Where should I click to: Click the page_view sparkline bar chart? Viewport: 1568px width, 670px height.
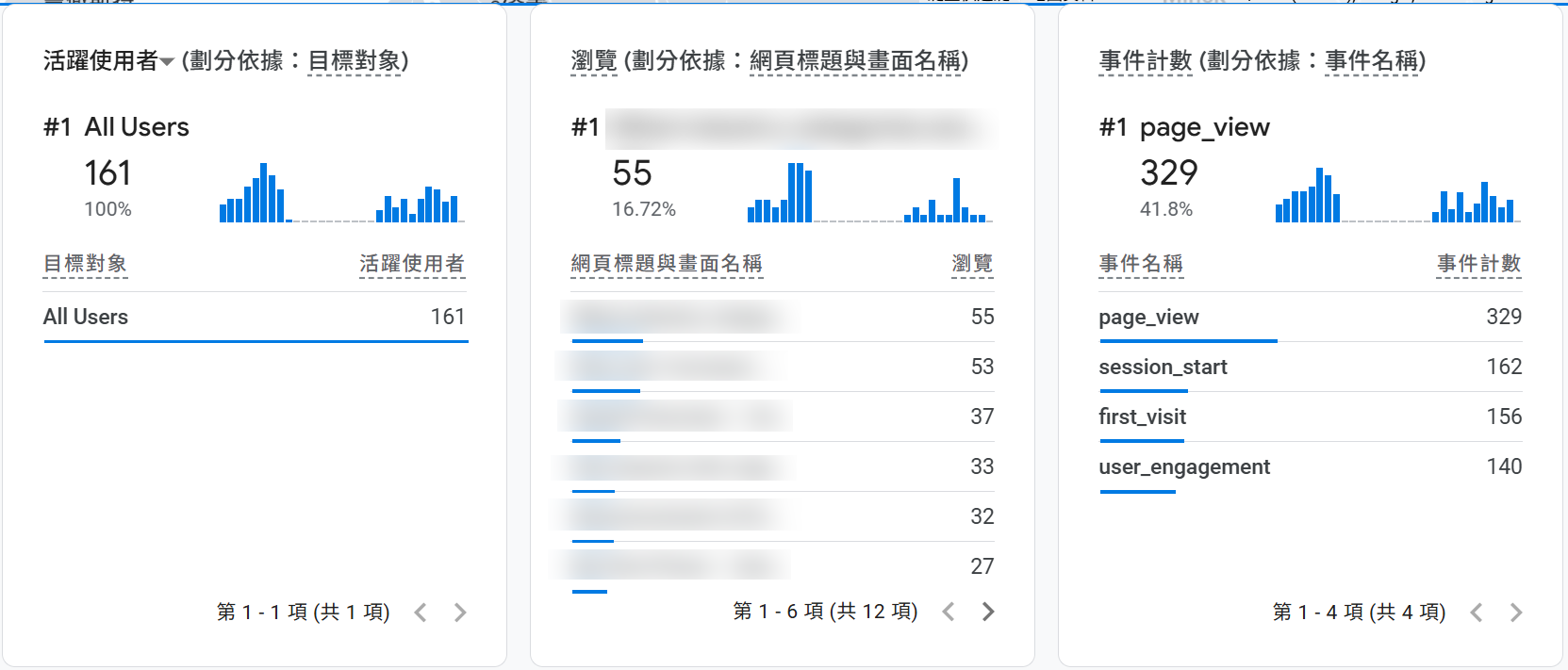click(1397, 195)
